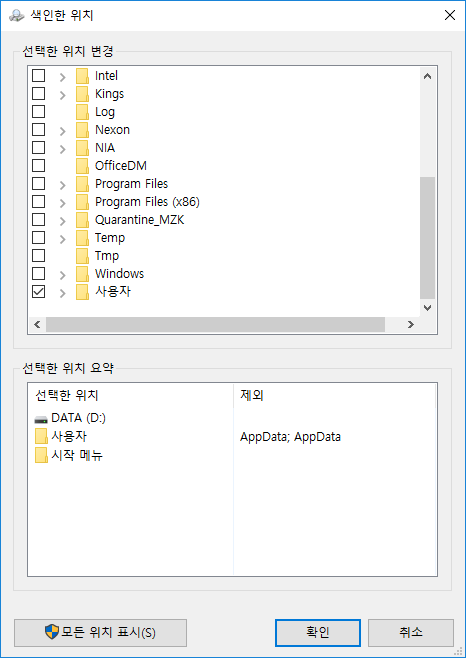Expand the NIA folder node
Image resolution: width=466 pixels, height=658 pixels.
[63, 149]
